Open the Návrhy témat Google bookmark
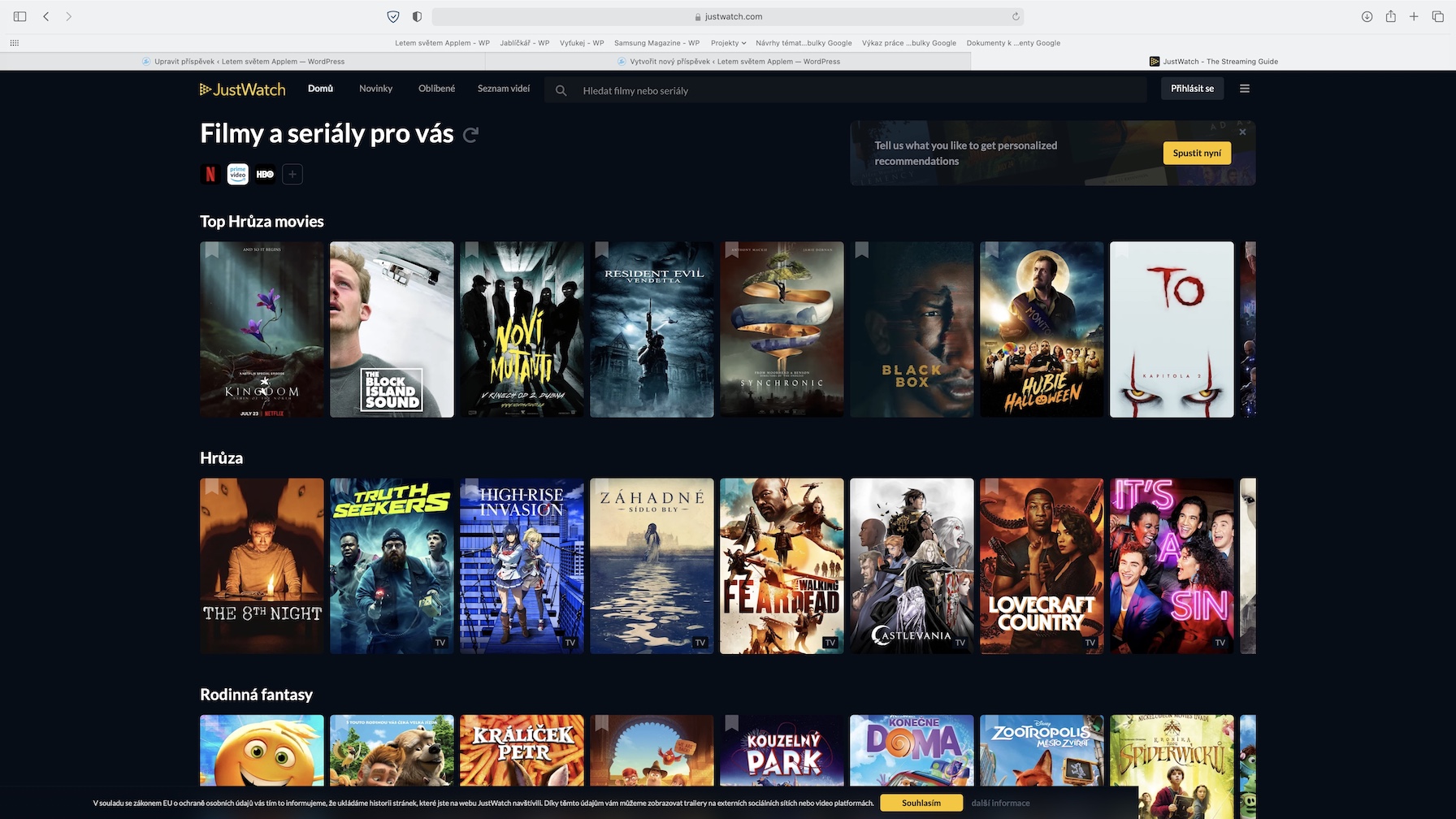1456x819 pixels. point(804,43)
